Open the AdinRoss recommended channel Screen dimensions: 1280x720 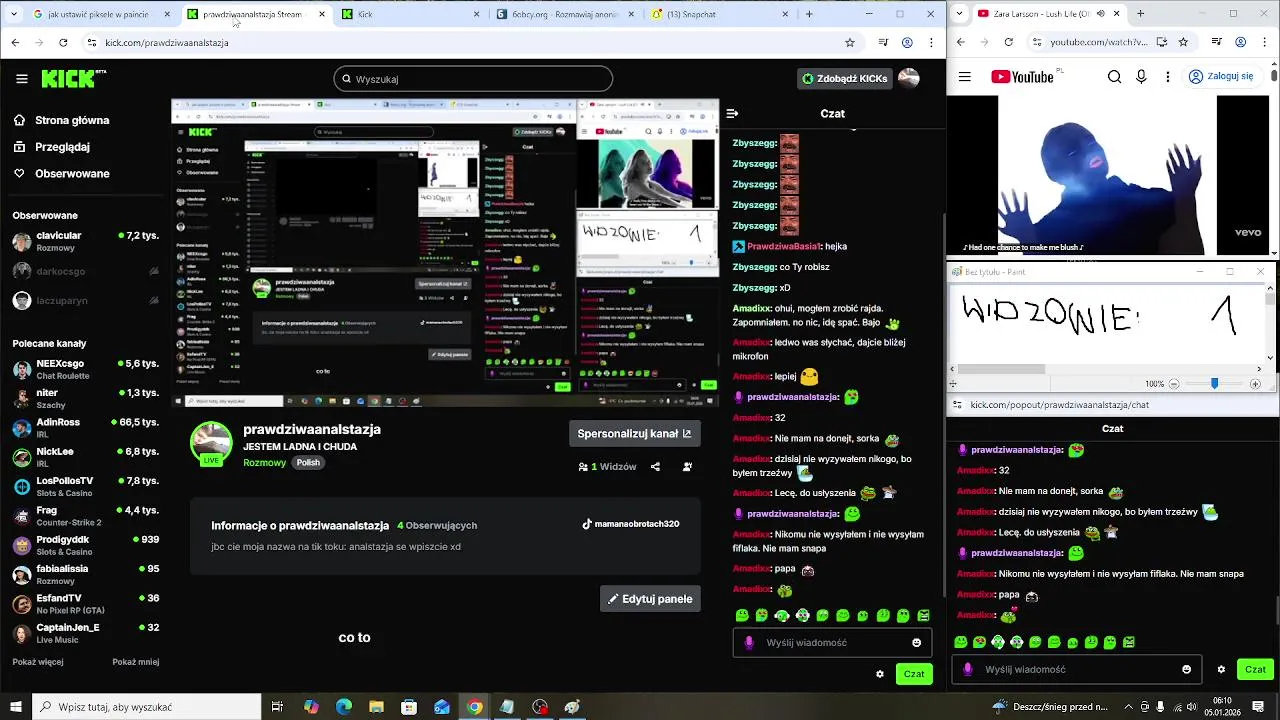coord(85,428)
